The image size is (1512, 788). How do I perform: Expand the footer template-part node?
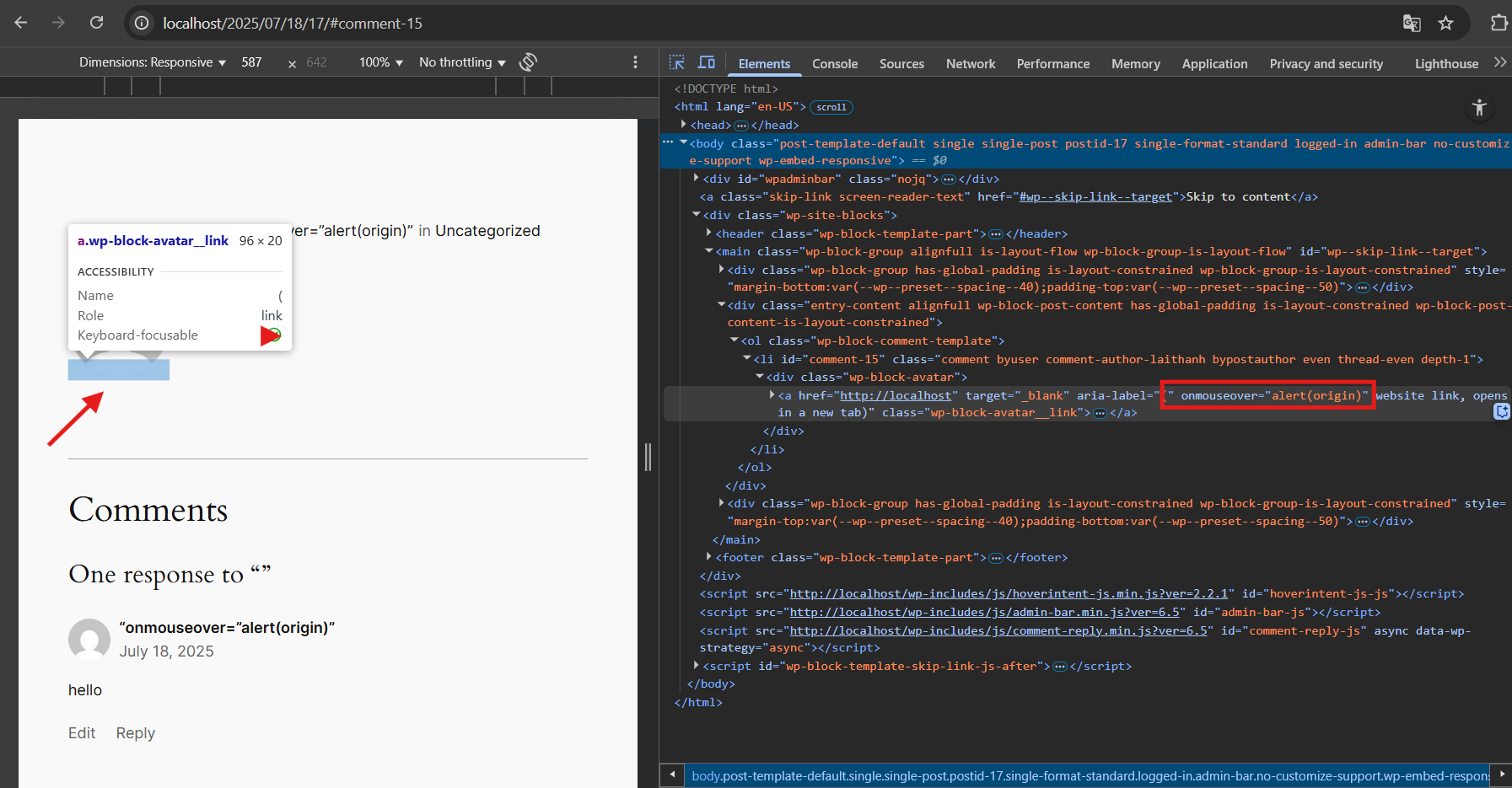708,556
